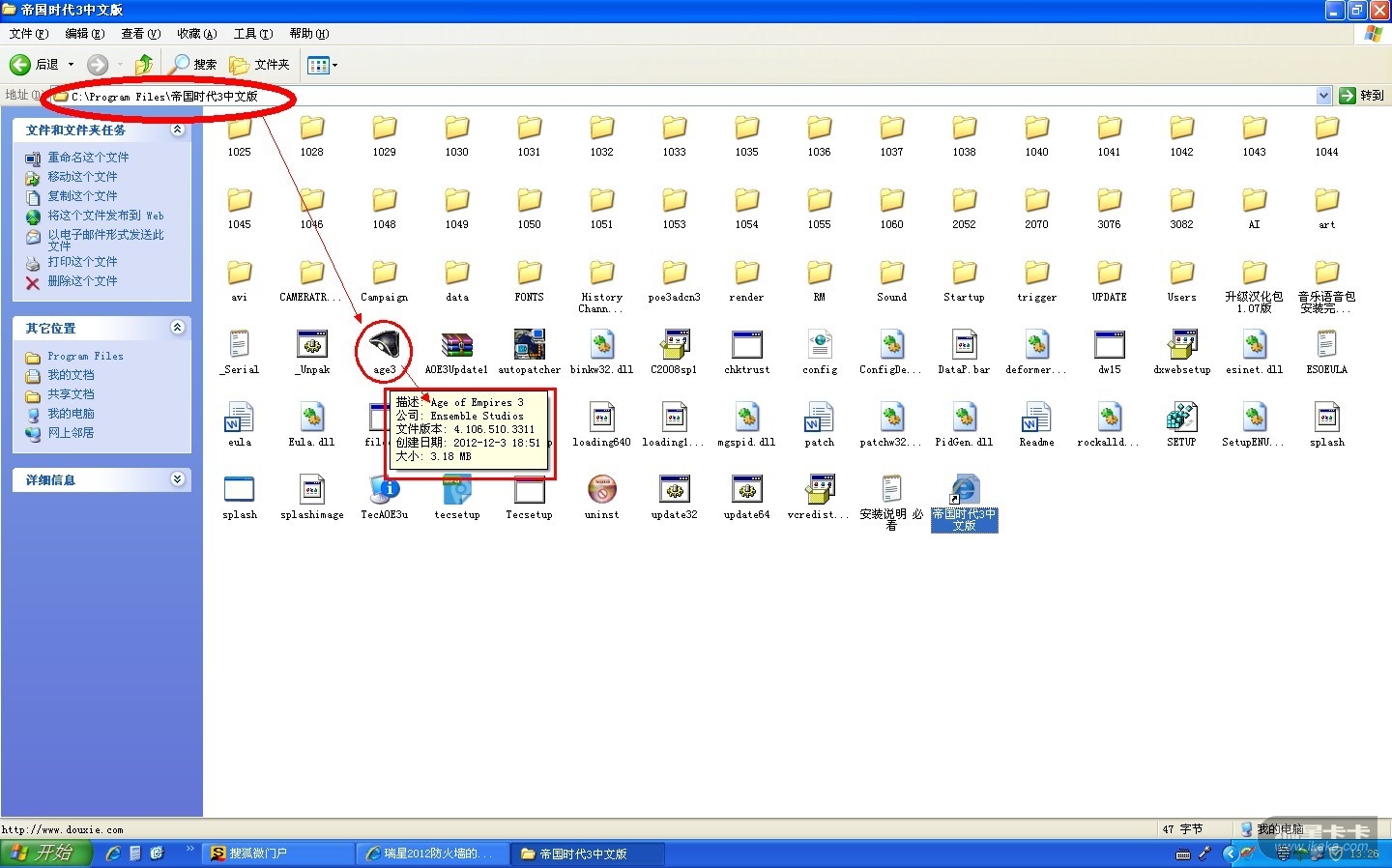Select the 帝国时代3中文版 shortcut icon

[964, 490]
